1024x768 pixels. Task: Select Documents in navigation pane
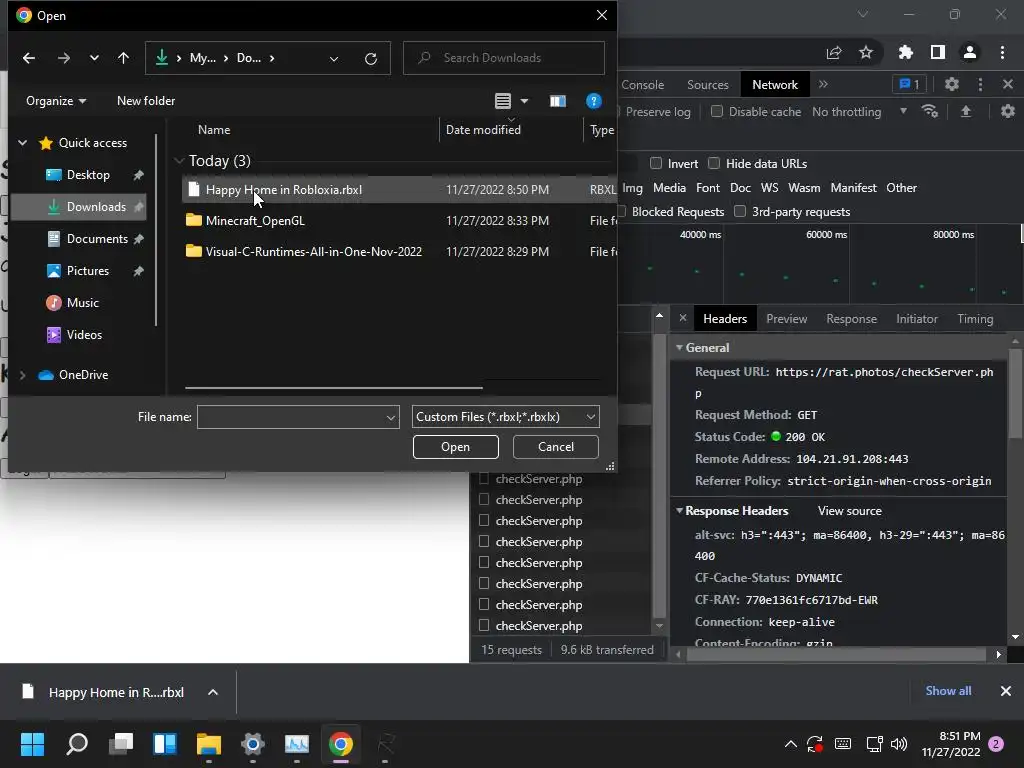(x=97, y=238)
